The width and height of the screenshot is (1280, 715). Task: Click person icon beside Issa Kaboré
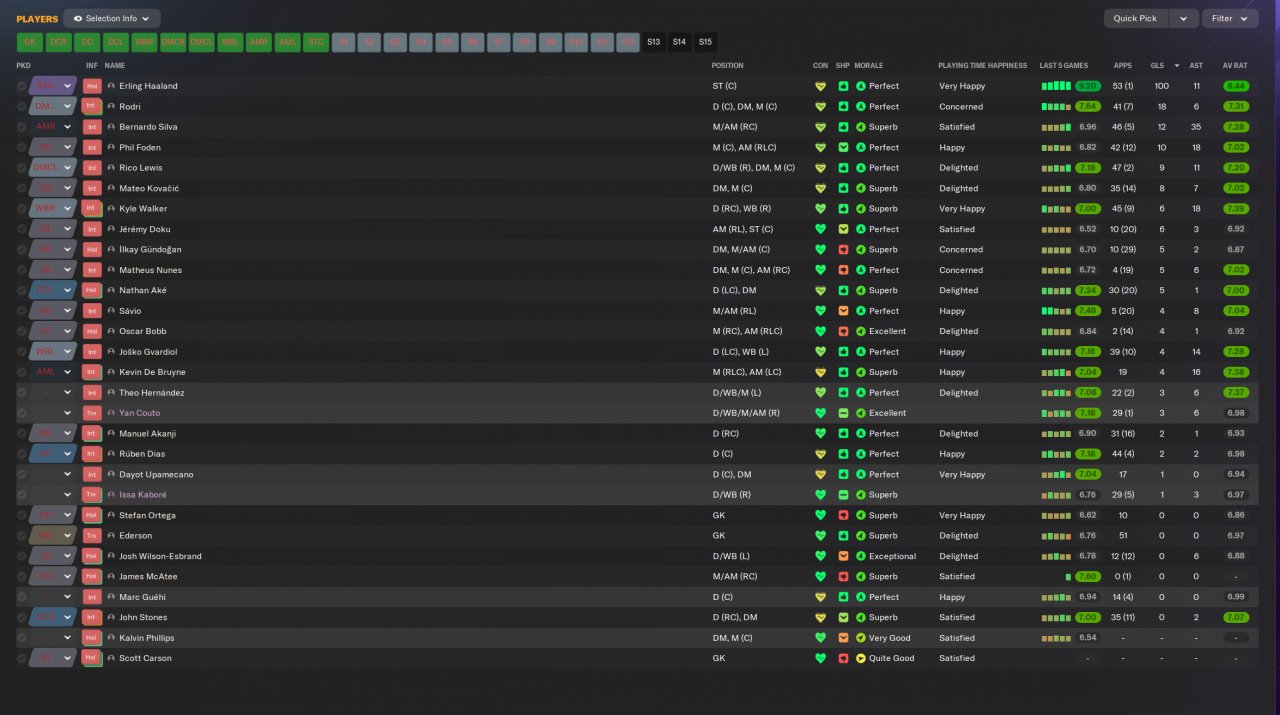pos(111,495)
